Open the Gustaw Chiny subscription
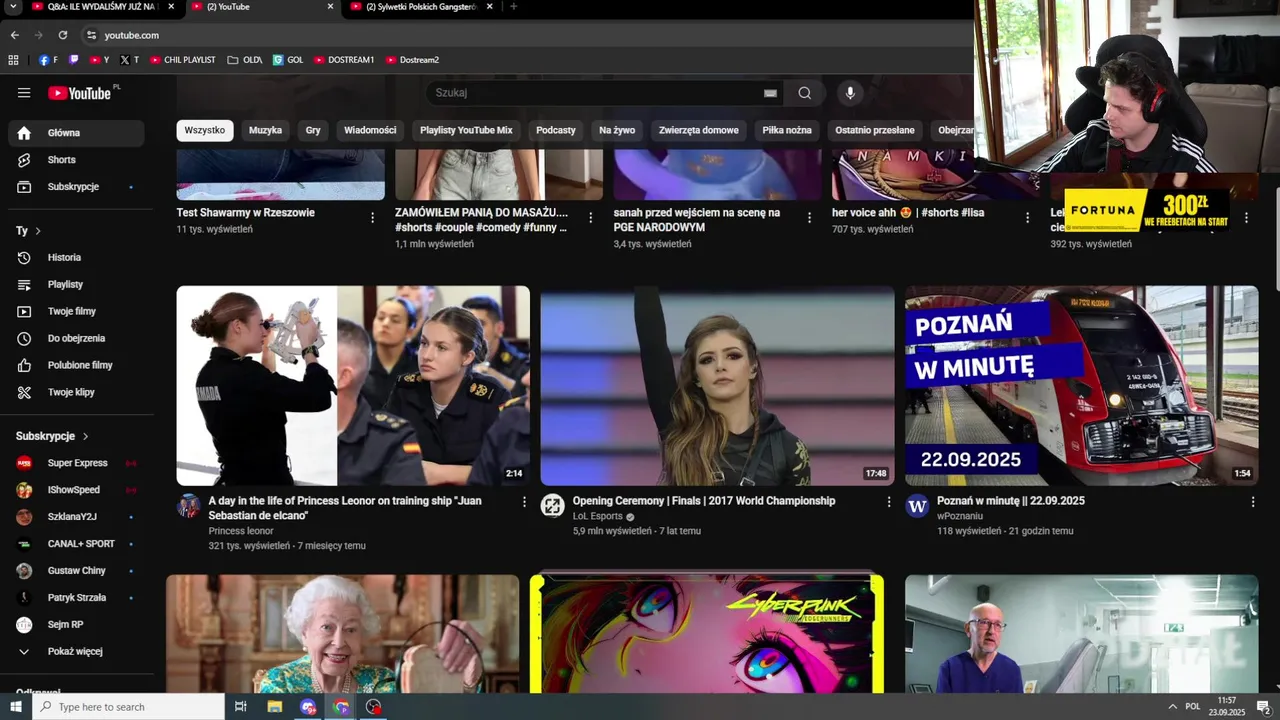The image size is (1280, 720). [x=77, y=571]
